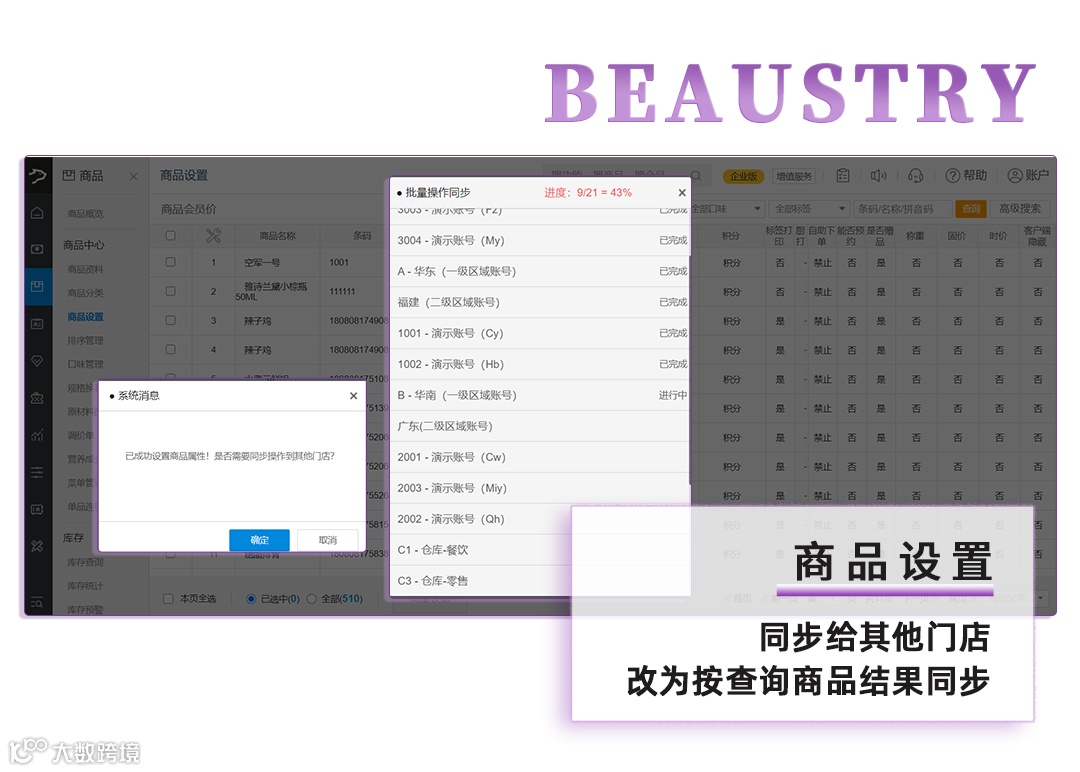Image resolution: width=1080 pixels, height=772 pixels.
Task: Select A - 华东 (一级区域账号) sync row
Action: pos(539,271)
